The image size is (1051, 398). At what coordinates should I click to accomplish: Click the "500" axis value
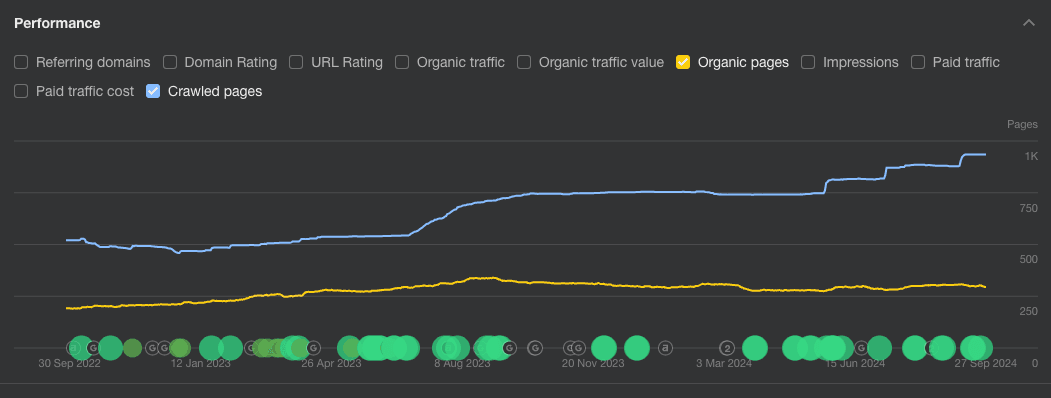(x=1028, y=260)
